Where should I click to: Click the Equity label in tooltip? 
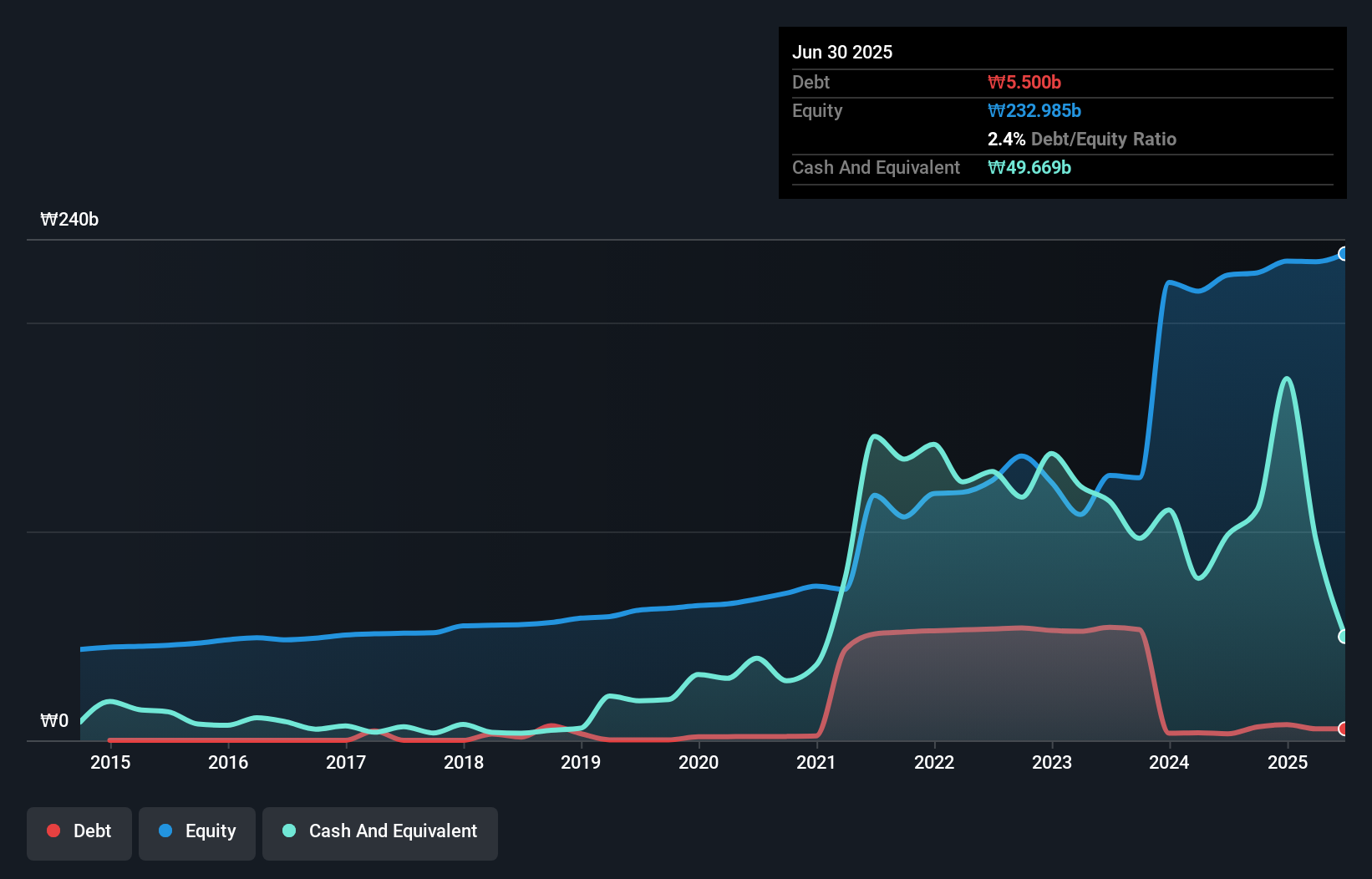[817, 110]
